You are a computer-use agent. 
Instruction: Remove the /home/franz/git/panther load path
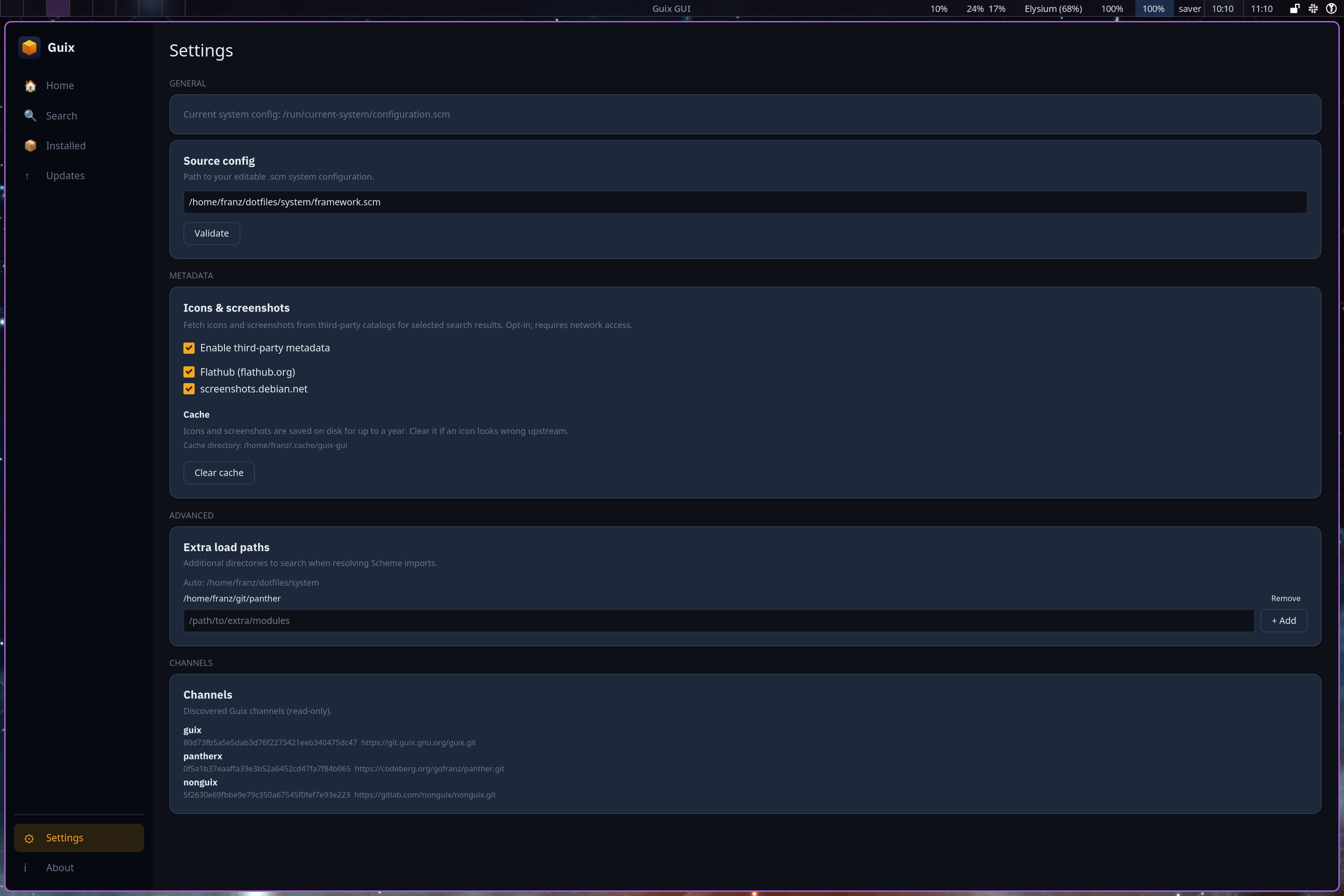click(x=1286, y=598)
